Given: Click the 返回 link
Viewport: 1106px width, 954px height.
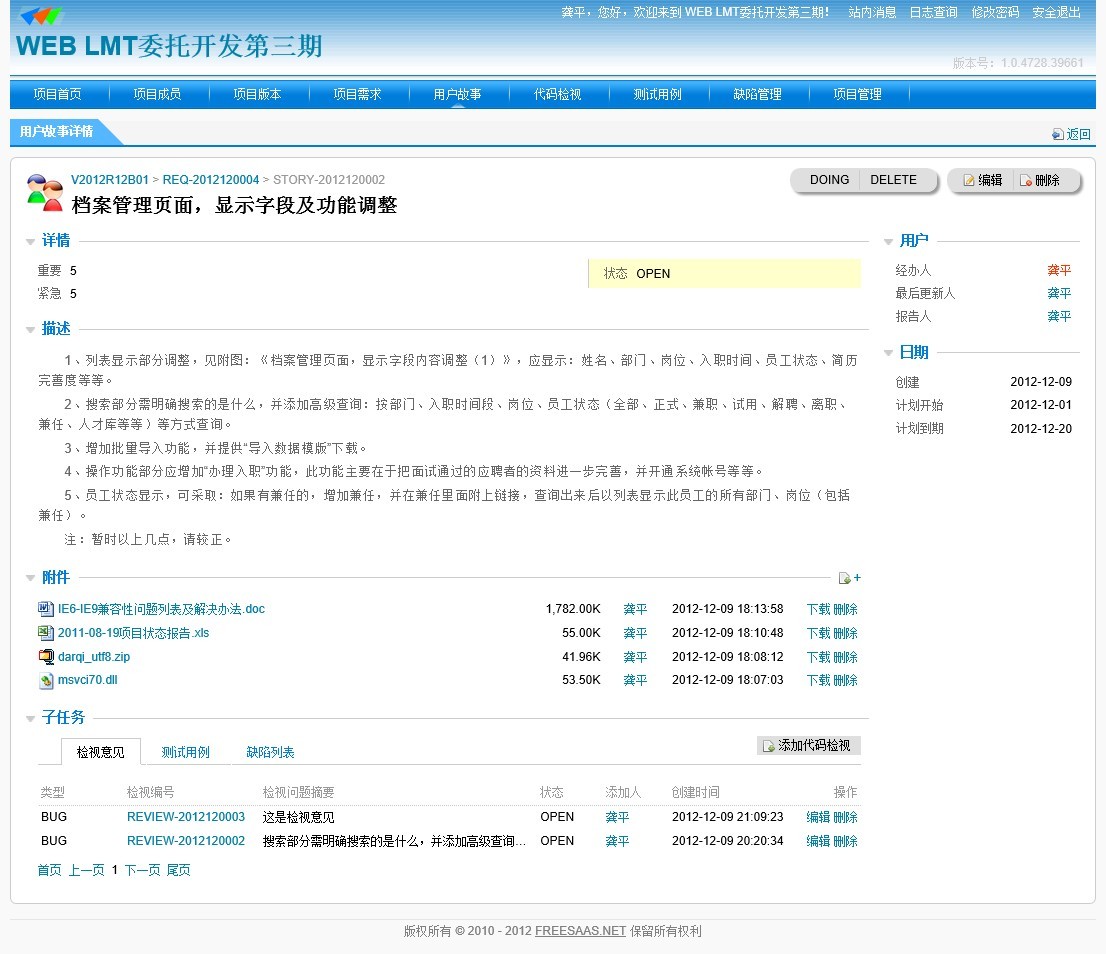Looking at the screenshot, I should click(1078, 134).
